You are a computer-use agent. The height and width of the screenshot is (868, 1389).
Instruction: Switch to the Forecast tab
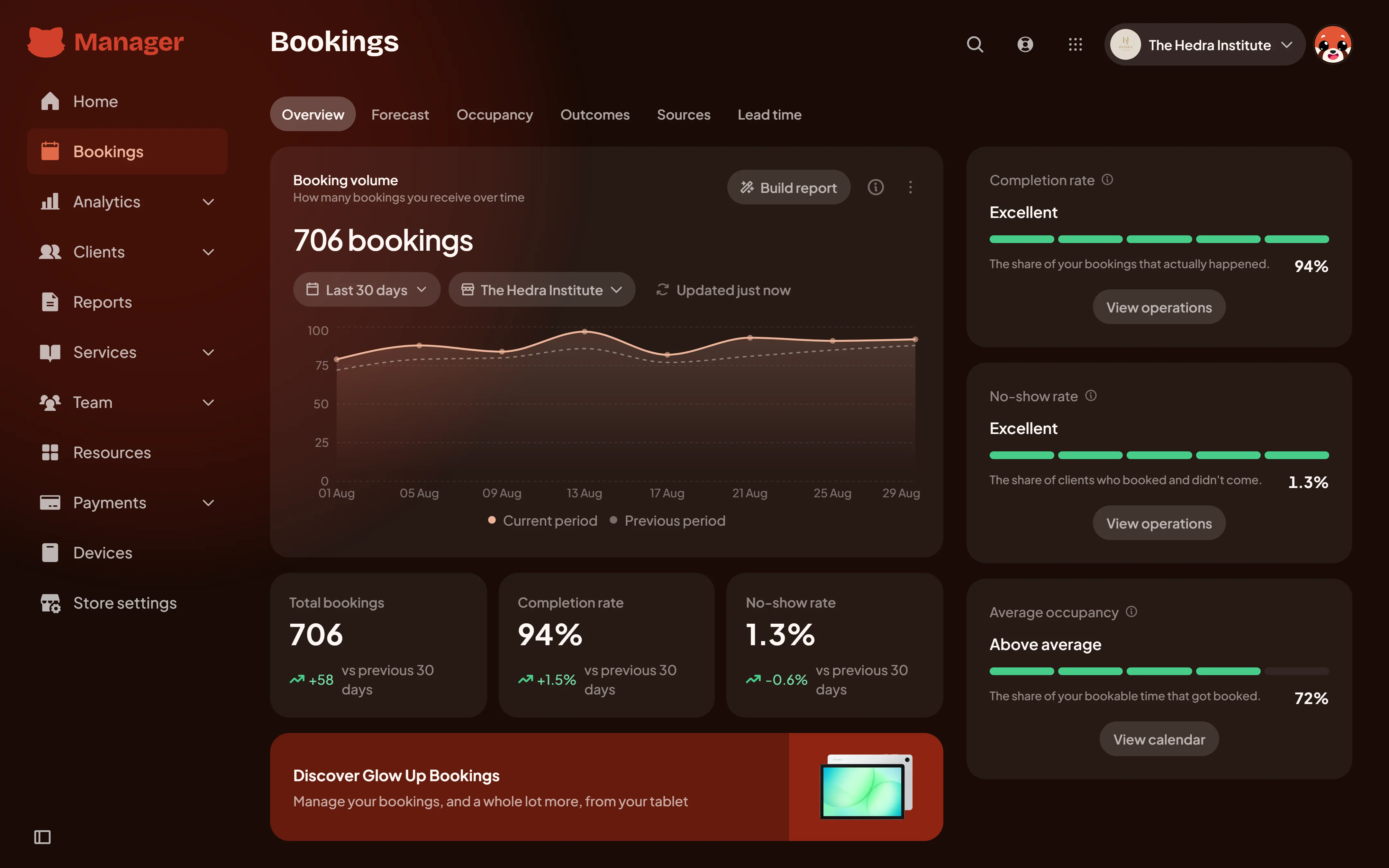point(400,114)
